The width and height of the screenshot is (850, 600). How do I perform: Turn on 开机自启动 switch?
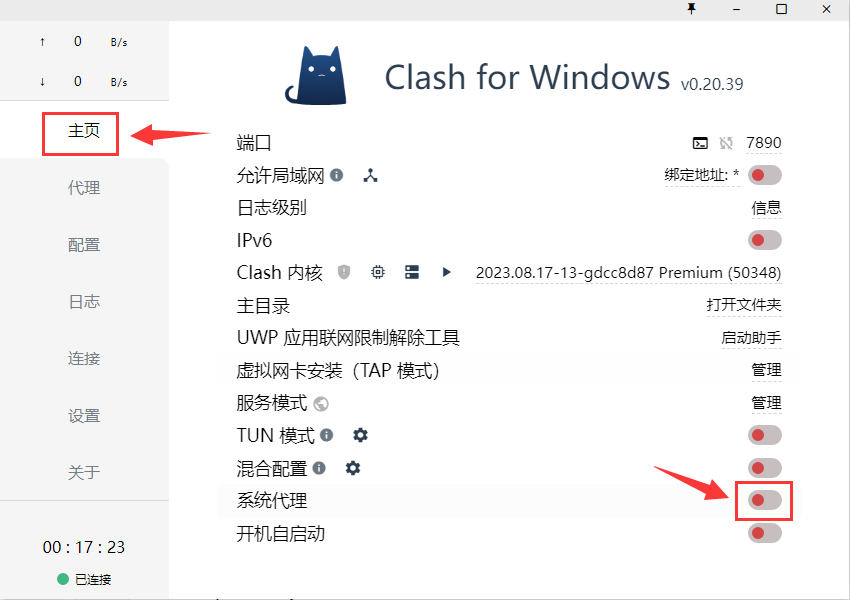[764, 533]
